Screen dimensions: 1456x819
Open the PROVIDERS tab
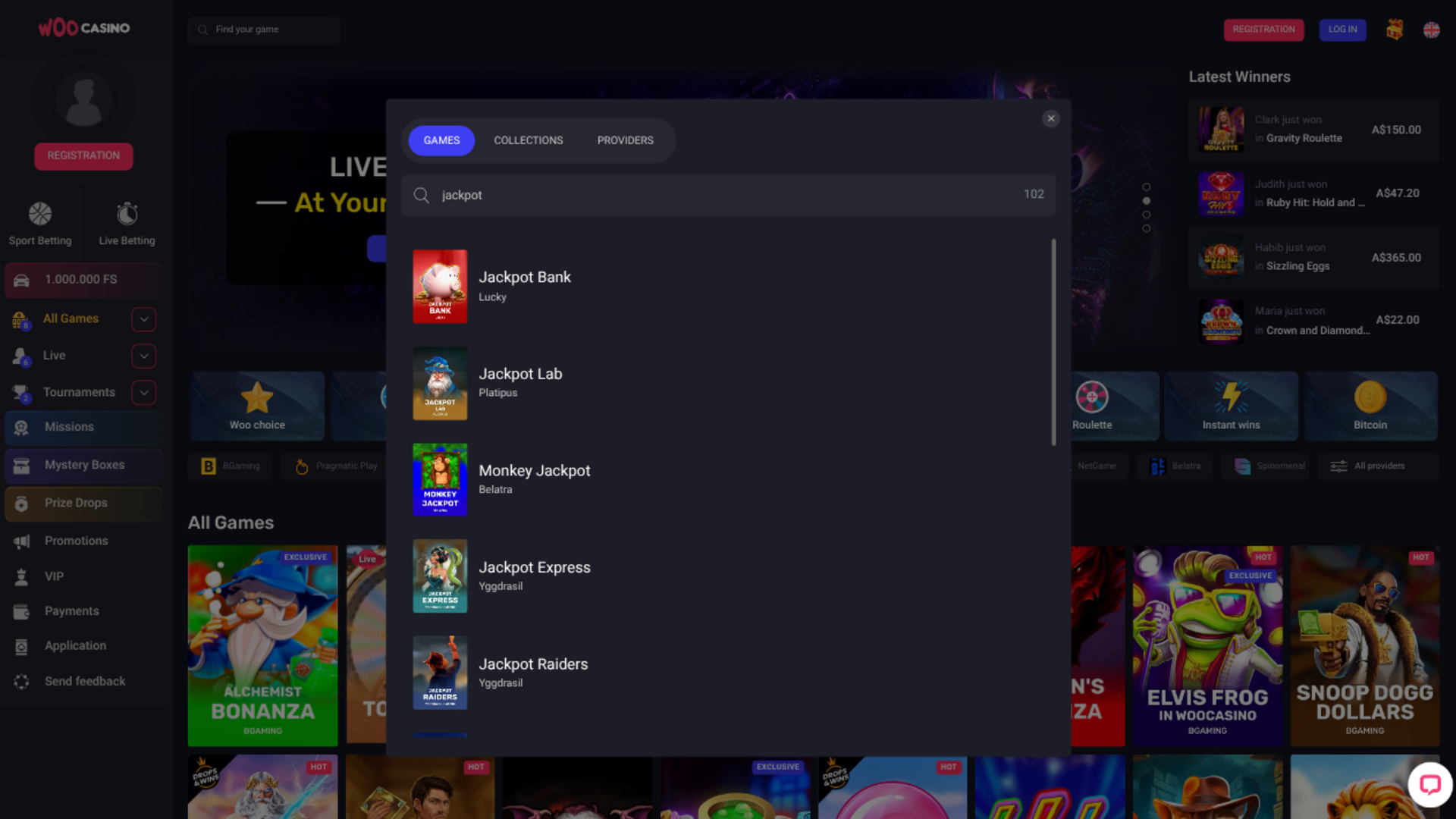(625, 140)
